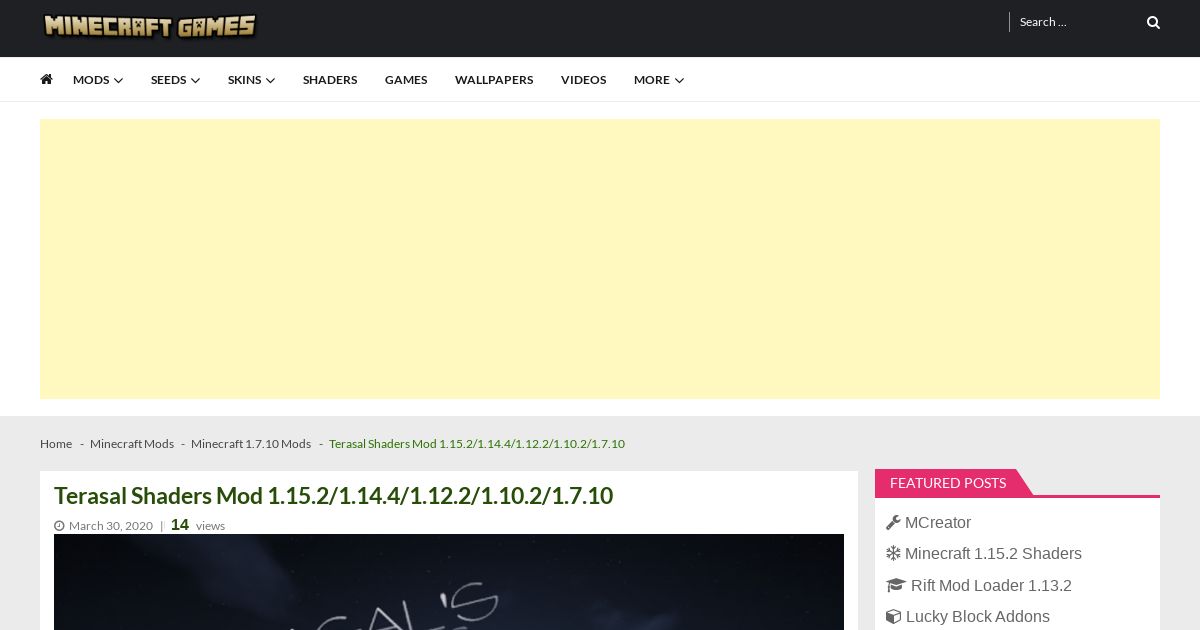Select the FEATURED POSTS tab header
1200x630 pixels.
click(948, 483)
